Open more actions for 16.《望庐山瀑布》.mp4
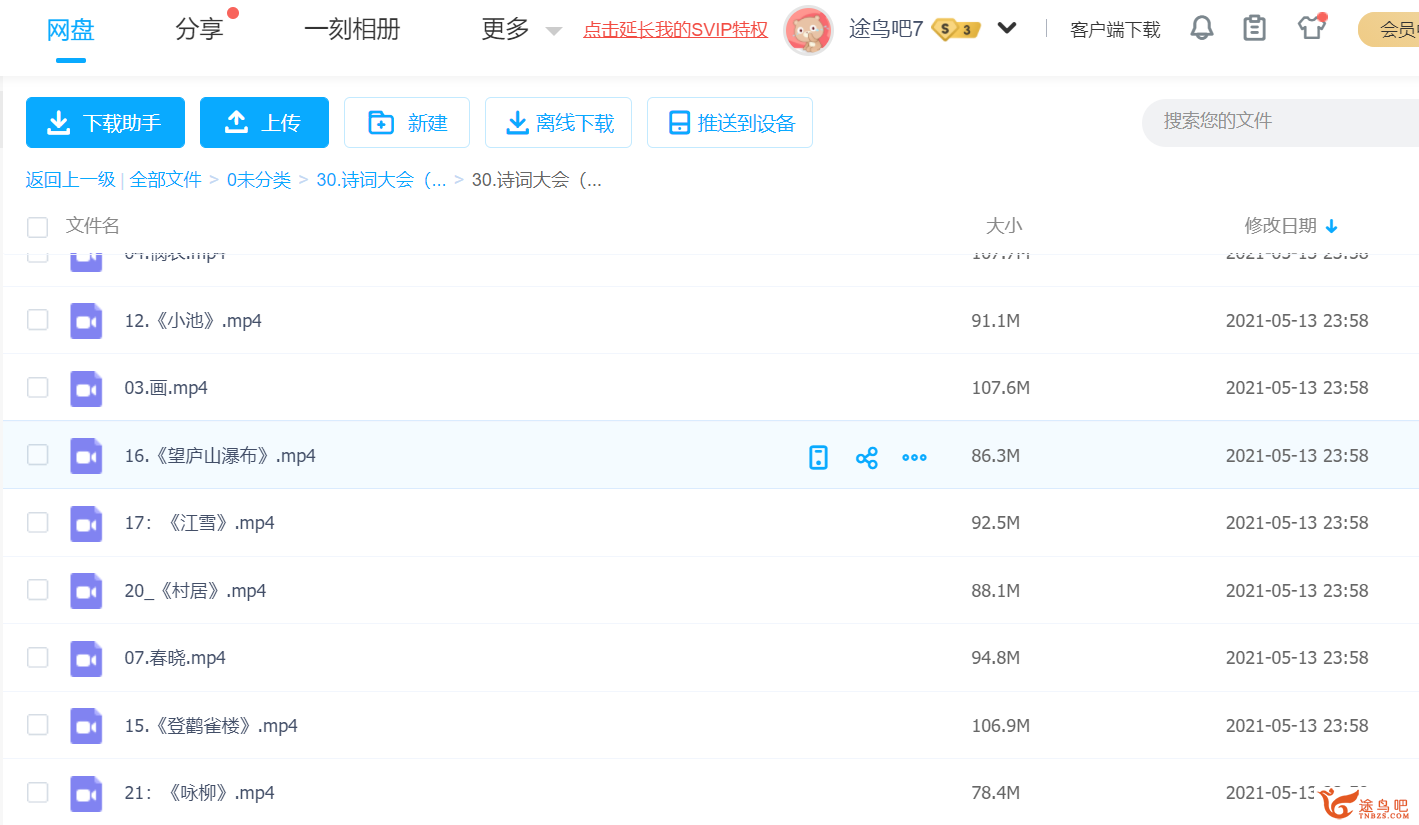Screen dimensions: 1419x825 [914, 458]
